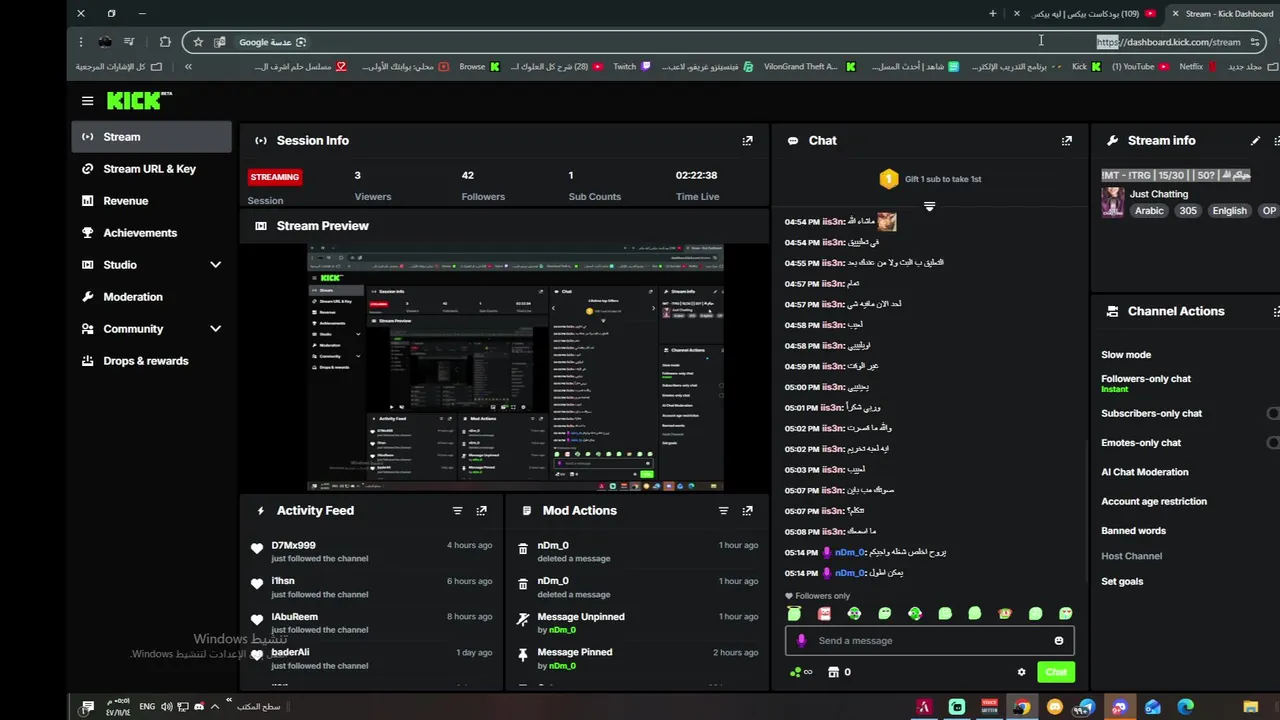Show more bookmarks with the double chevron
This screenshot has height=720, width=1280.
point(188,67)
